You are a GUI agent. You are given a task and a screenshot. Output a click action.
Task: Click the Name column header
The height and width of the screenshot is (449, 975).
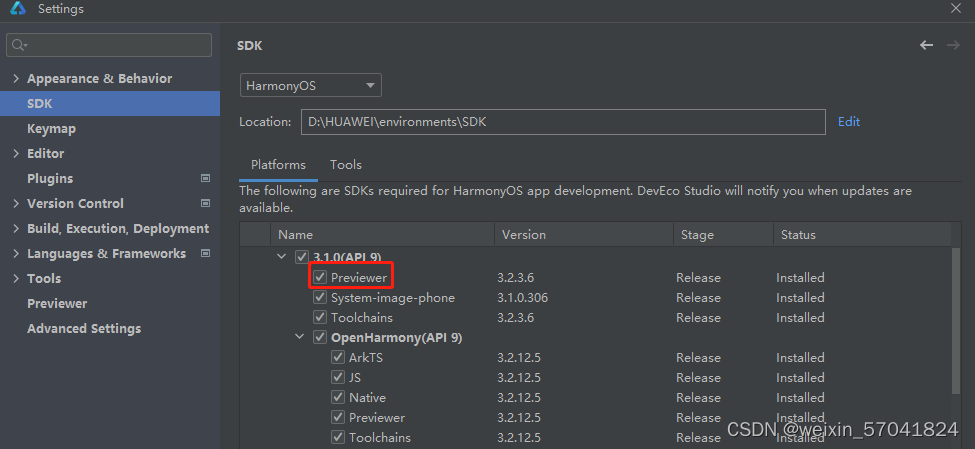pos(382,234)
